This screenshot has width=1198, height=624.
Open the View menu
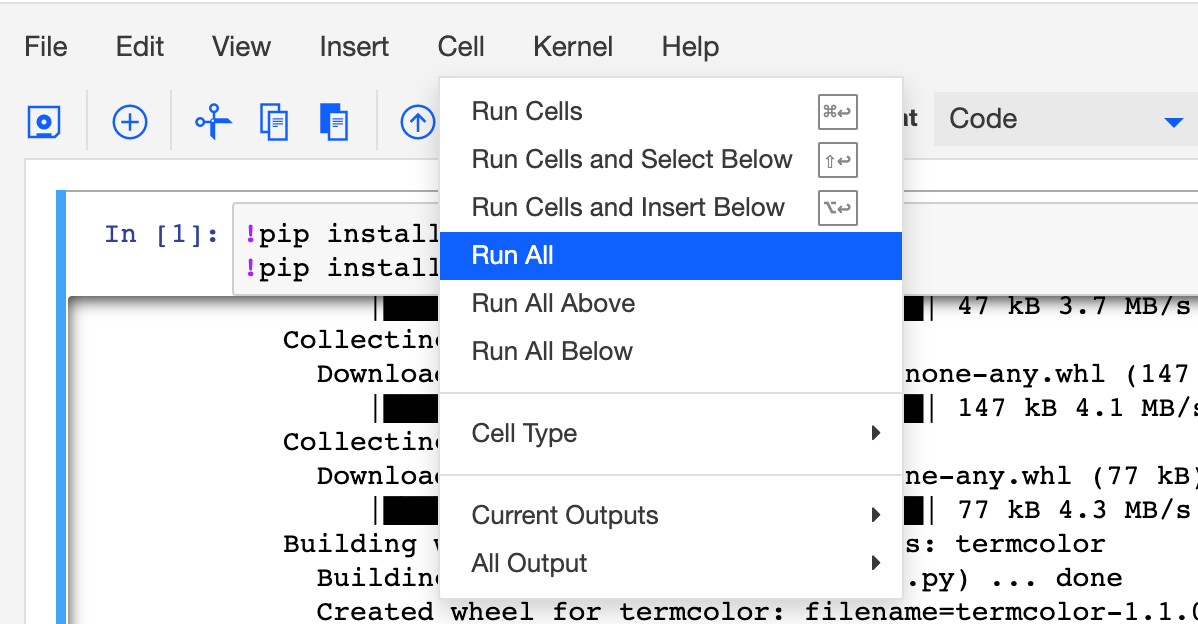pyautogui.click(x=241, y=47)
